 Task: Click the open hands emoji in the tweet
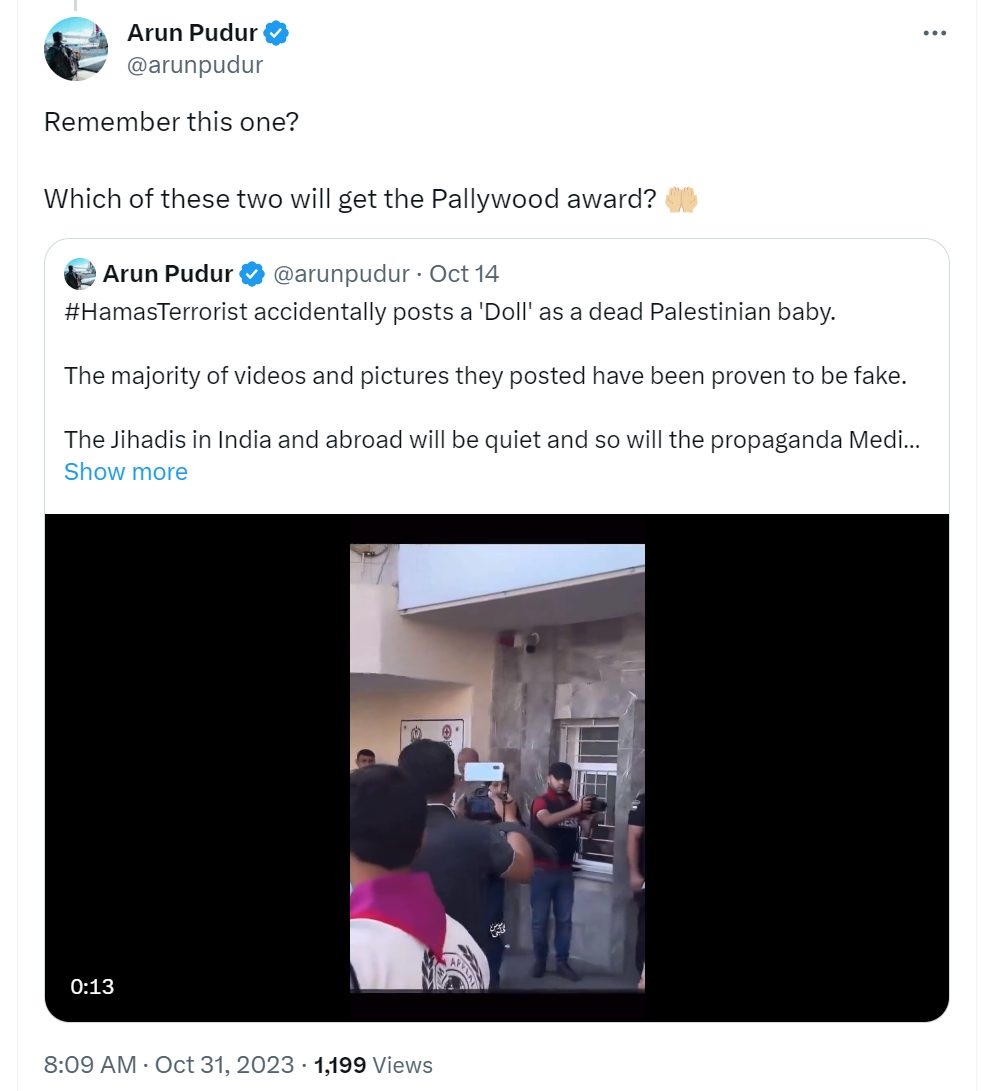click(681, 200)
